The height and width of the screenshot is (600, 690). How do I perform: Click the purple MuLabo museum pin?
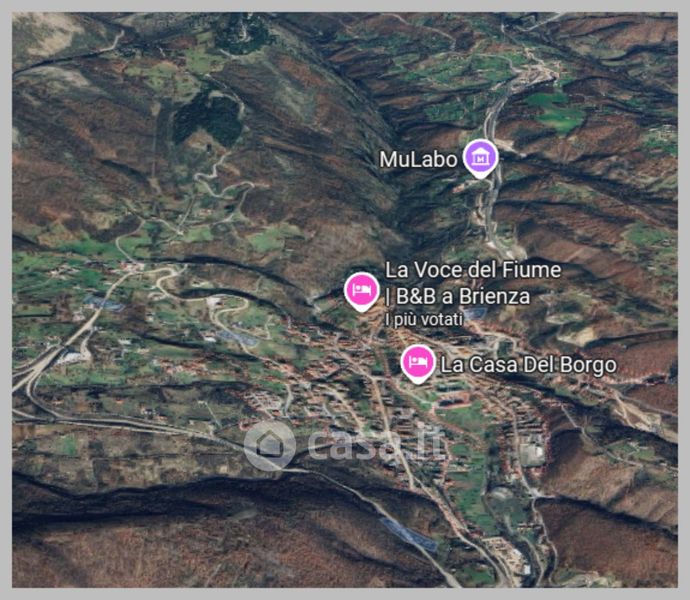tap(481, 158)
